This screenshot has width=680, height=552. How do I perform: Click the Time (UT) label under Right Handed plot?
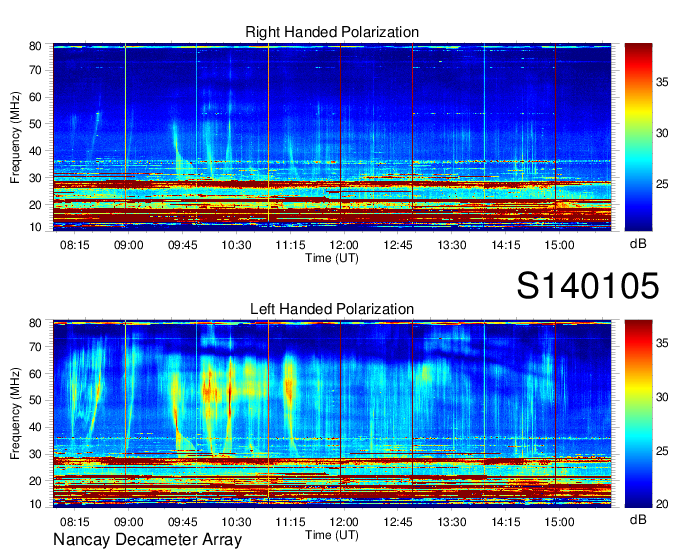click(x=332, y=258)
